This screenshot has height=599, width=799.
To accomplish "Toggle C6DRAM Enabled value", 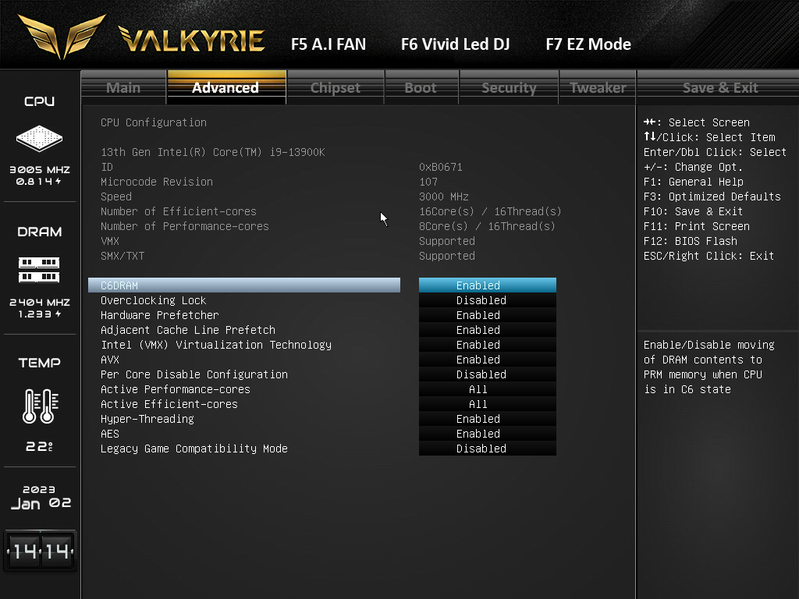I will (x=487, y=285).
